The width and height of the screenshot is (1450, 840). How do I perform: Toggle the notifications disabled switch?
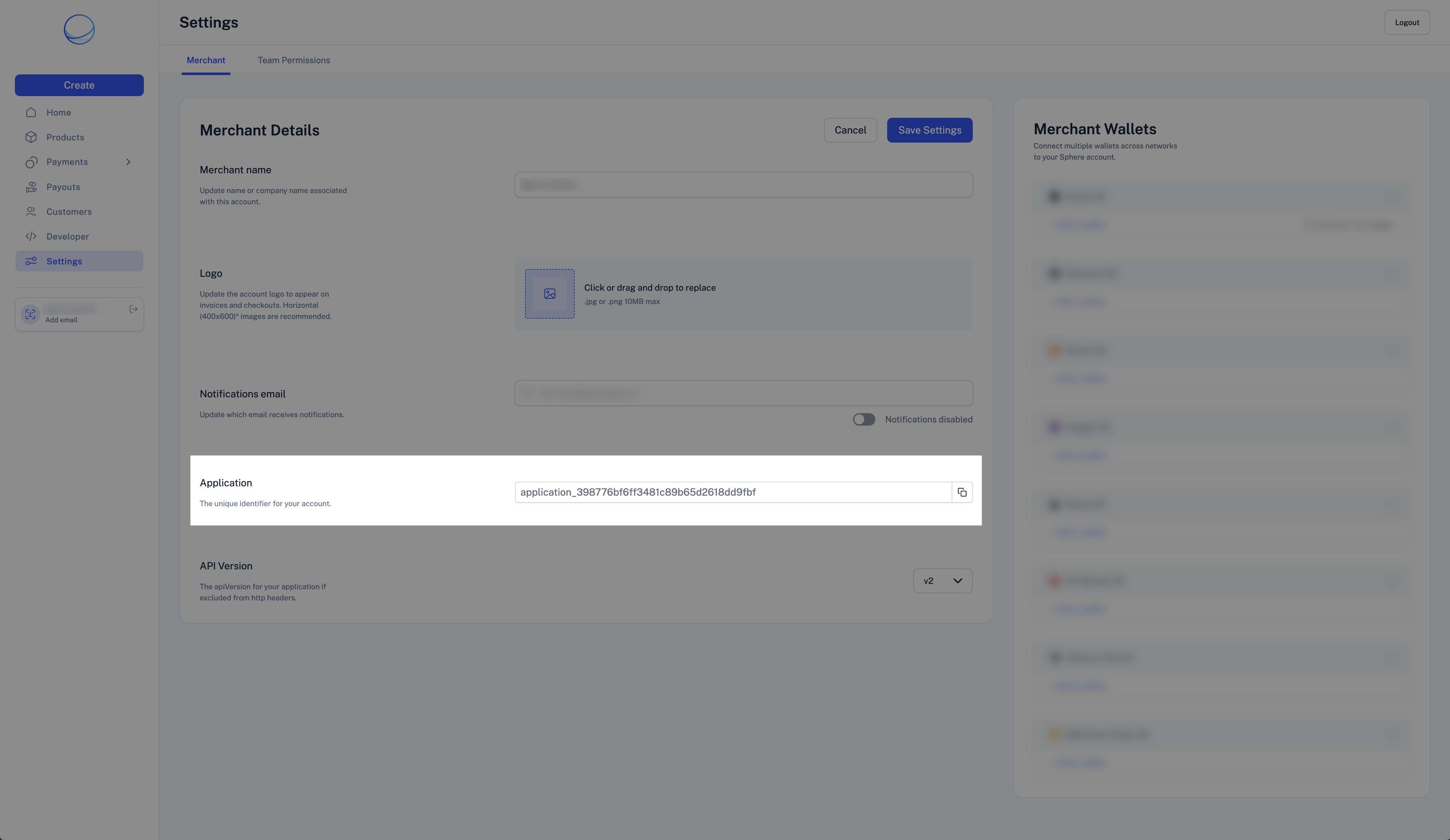click(x=864, y=419)
